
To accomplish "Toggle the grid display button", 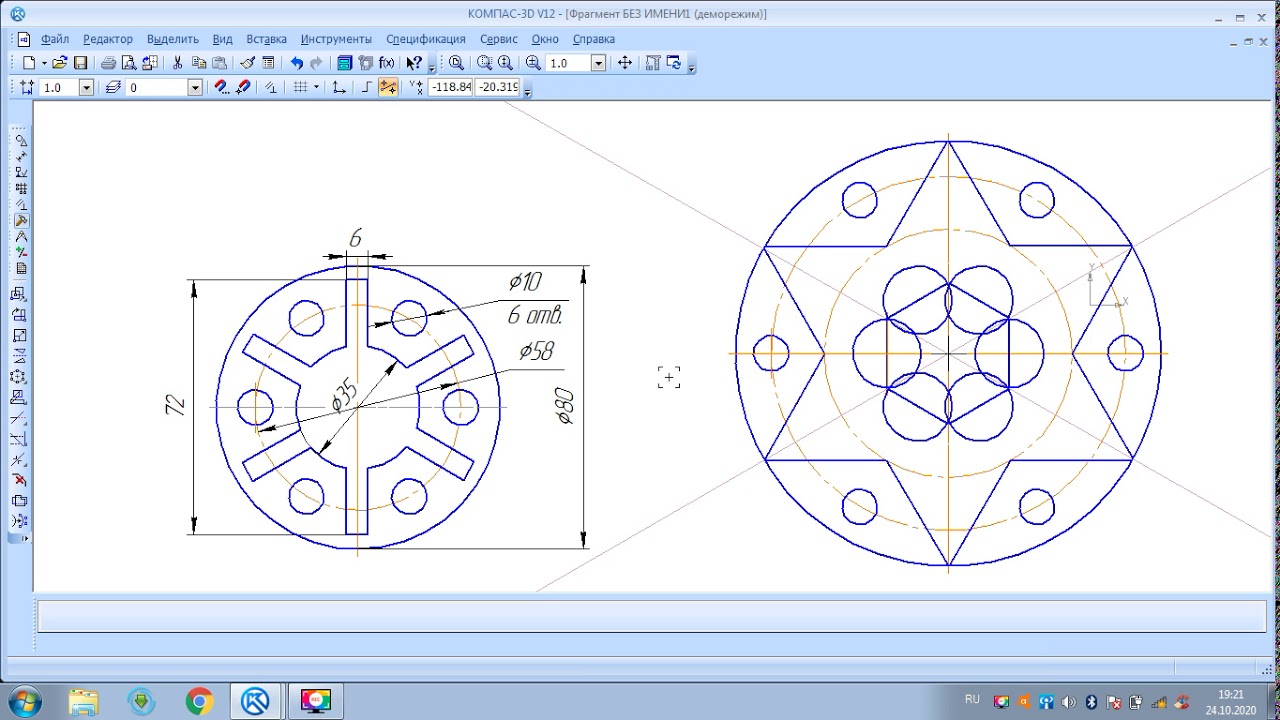I will [x=300, y=88].
